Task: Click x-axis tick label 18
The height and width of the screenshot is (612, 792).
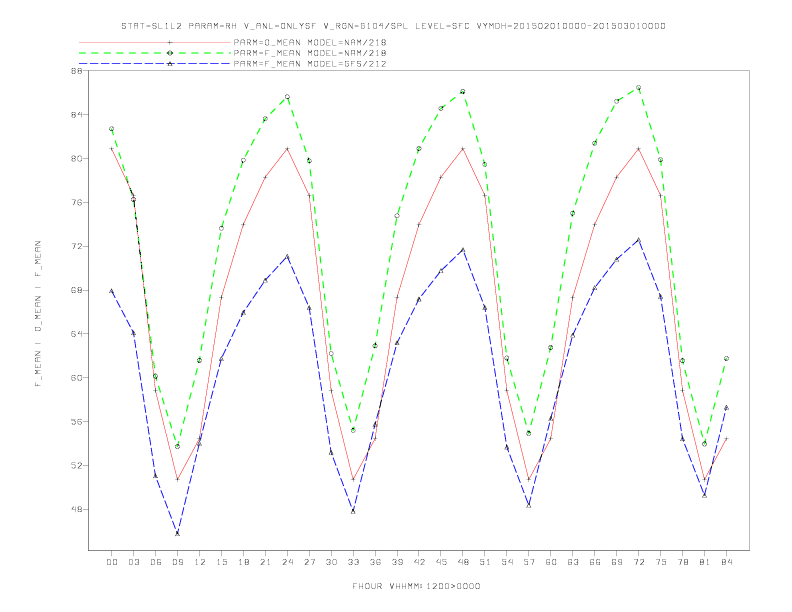Action: (x=243, y=562)
